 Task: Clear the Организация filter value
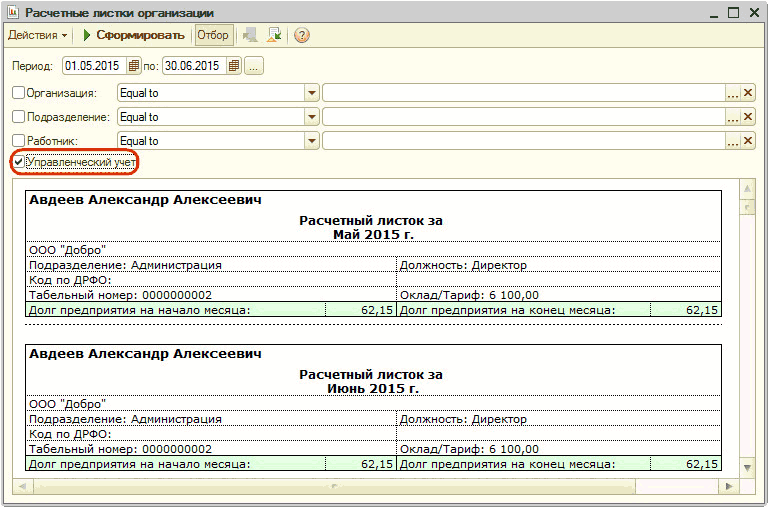[x=748, y=93]
